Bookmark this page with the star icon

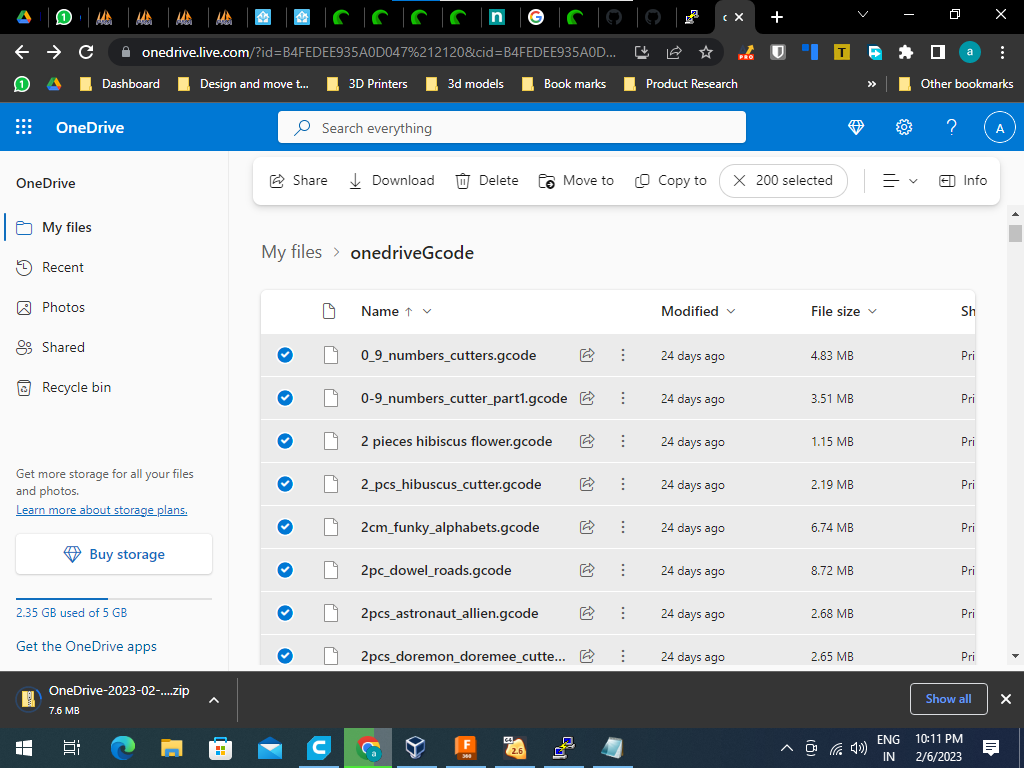coord(706,52)
